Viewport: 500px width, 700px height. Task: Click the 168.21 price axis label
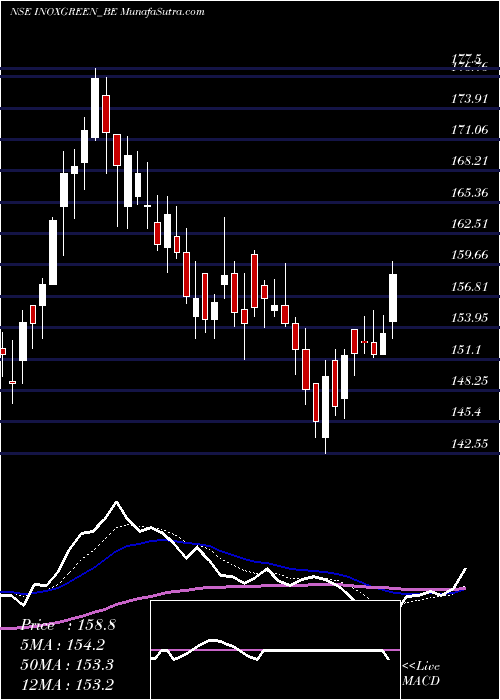pos(470,161)
